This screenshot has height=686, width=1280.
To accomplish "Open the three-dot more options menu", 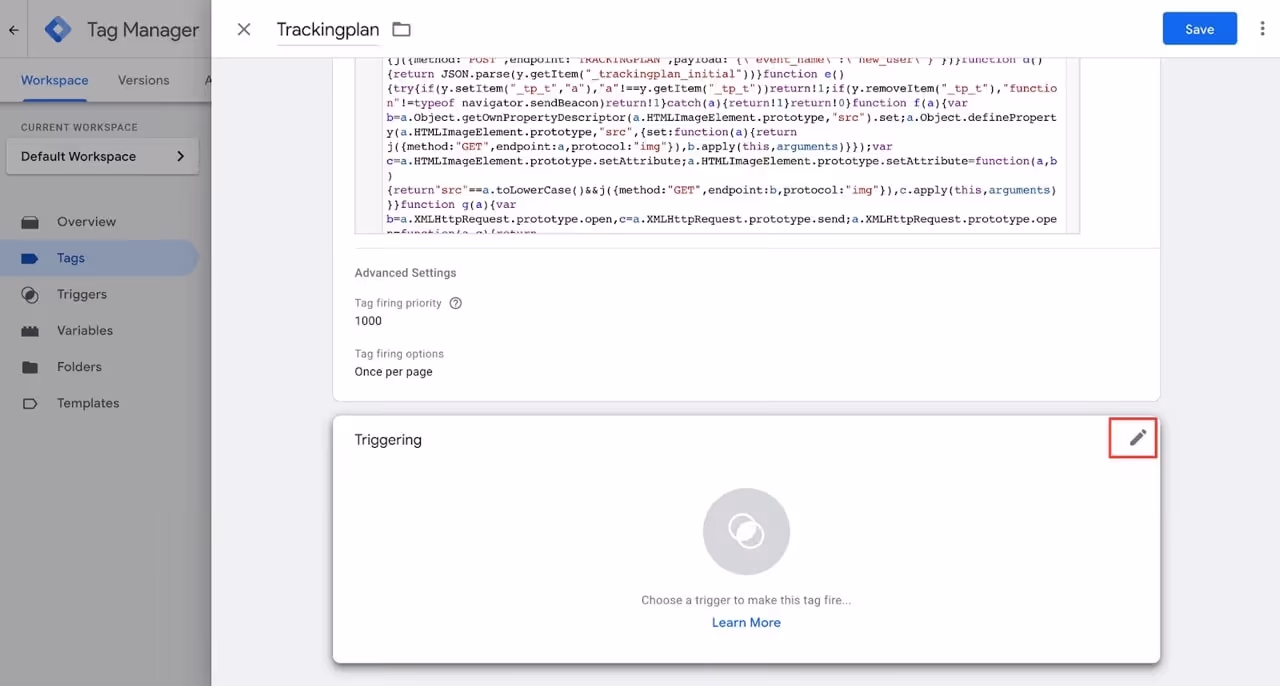I will [x=1262, y=29].
